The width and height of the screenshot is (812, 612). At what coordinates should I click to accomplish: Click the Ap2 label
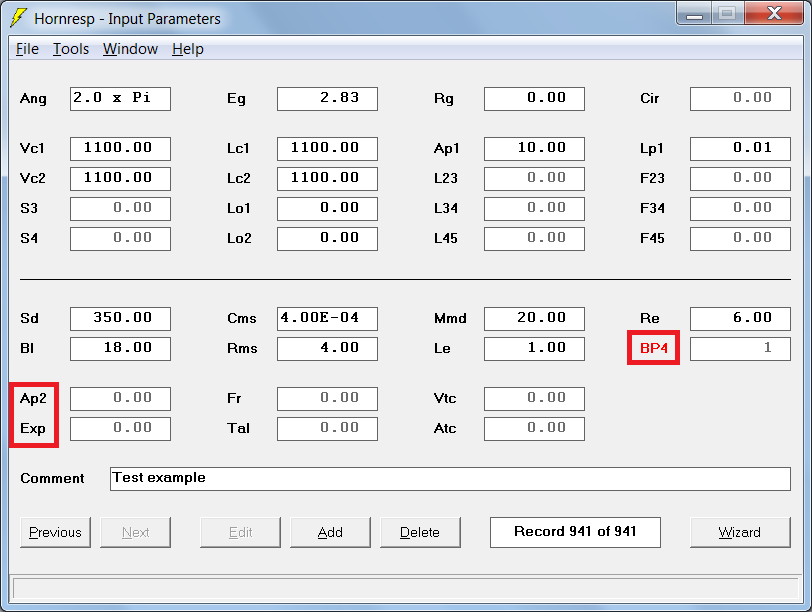click(x=33, y=399)
